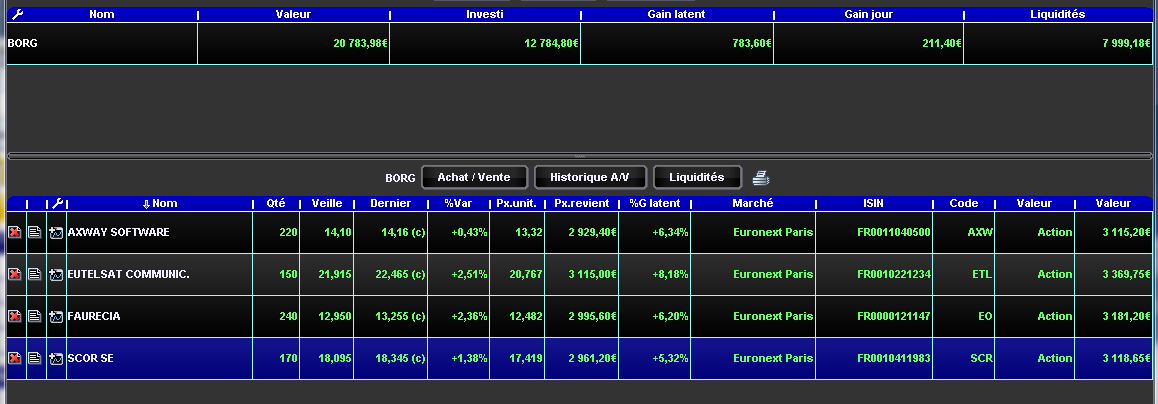Click the Gain jour summary column header

pyautogui.click(x=868, y=14)
